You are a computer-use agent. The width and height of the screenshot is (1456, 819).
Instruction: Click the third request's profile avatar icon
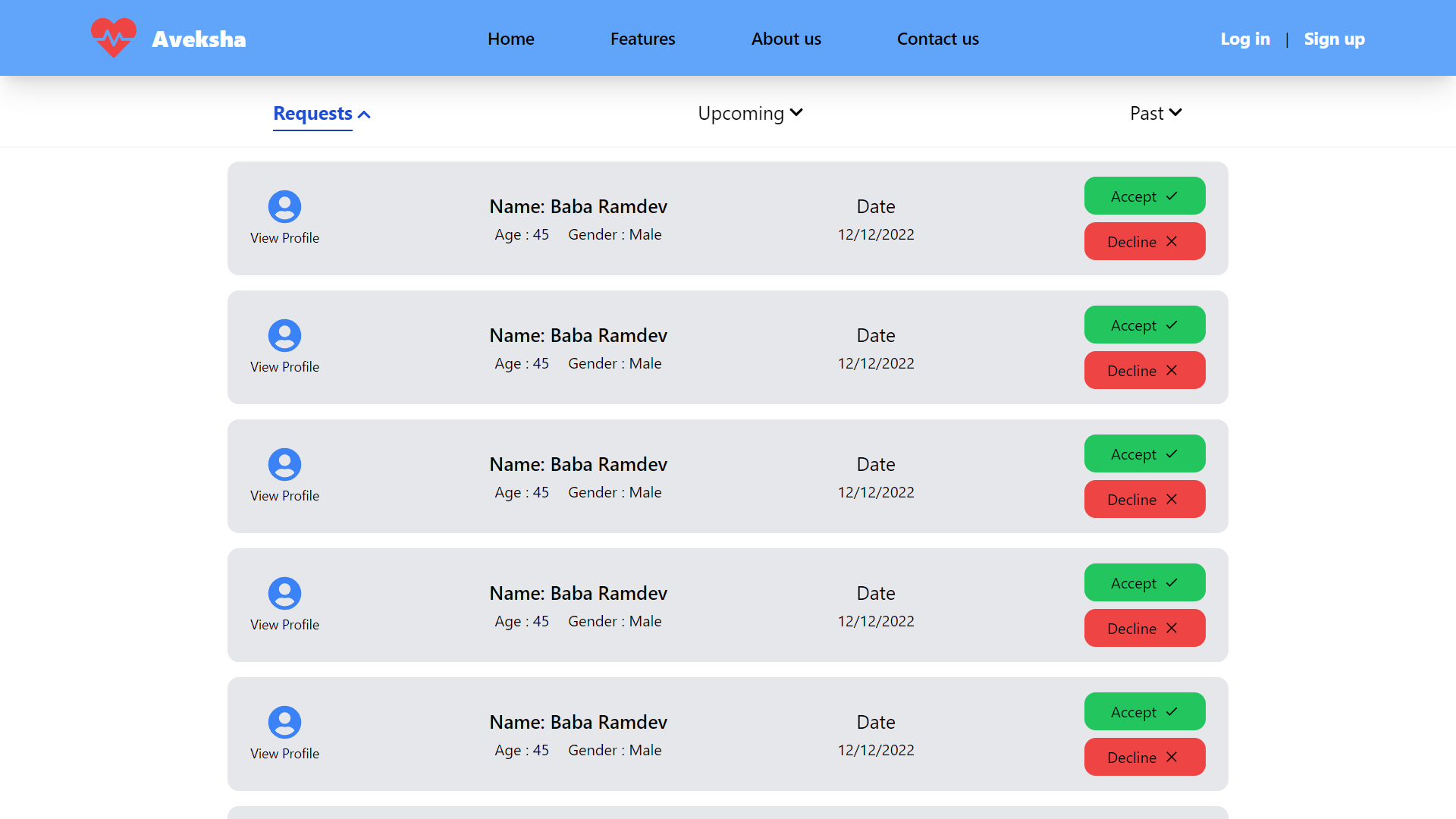point(284,464)
